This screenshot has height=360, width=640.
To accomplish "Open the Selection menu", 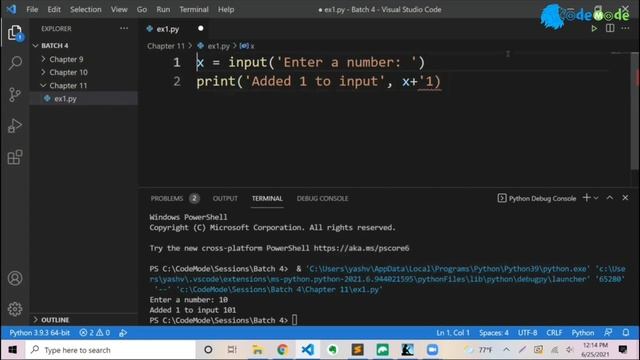I will coord(86,9).
